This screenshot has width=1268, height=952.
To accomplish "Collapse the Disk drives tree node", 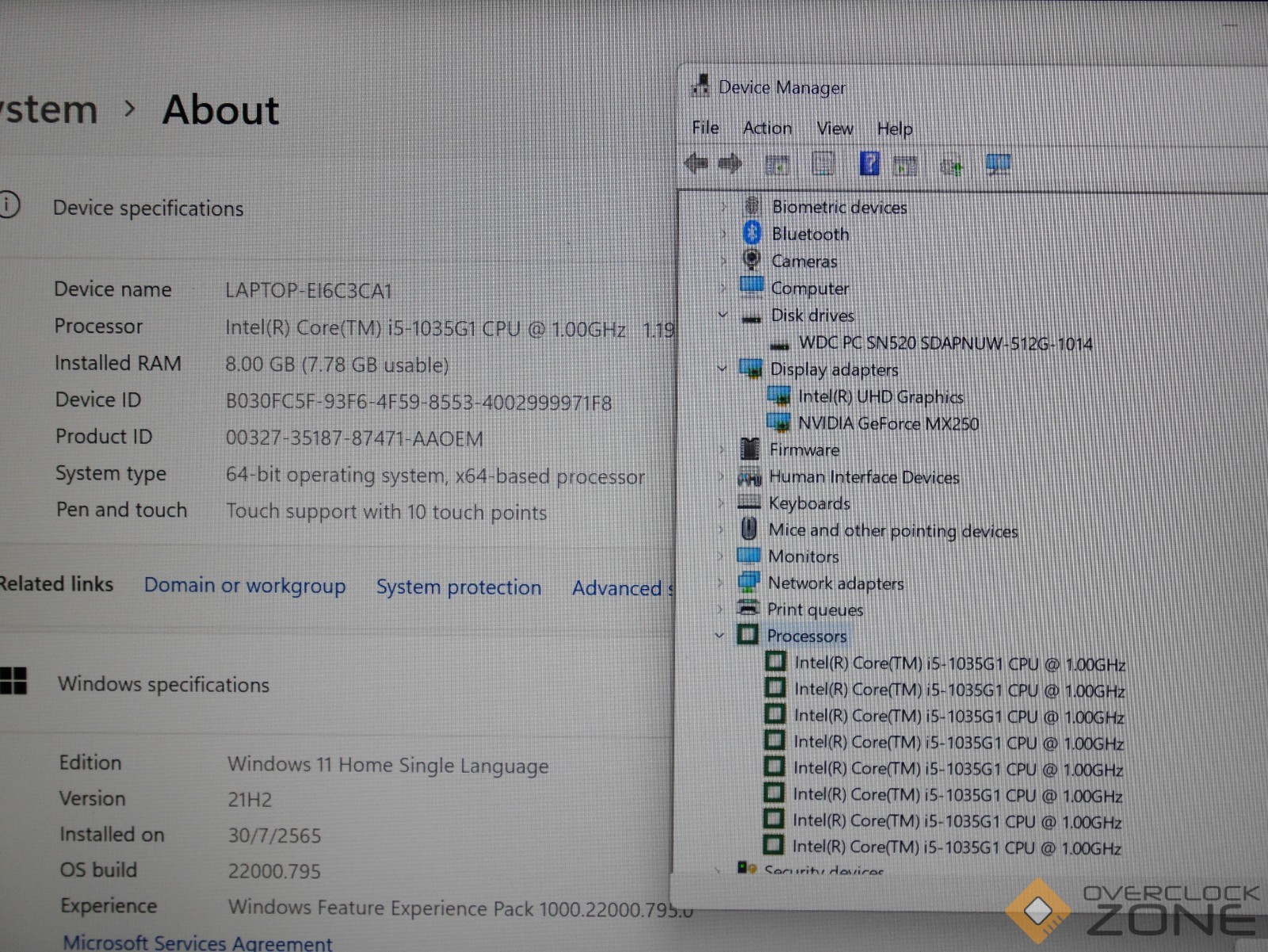I will click(723, 315).
